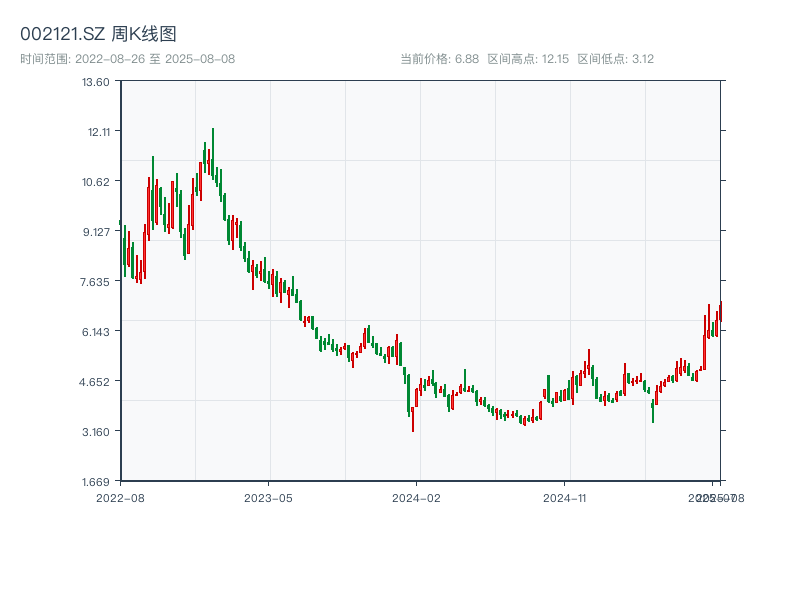The image size is (800, 600).
Task: Click the interval low label 区间低点: 3.12
Action: 616,59
